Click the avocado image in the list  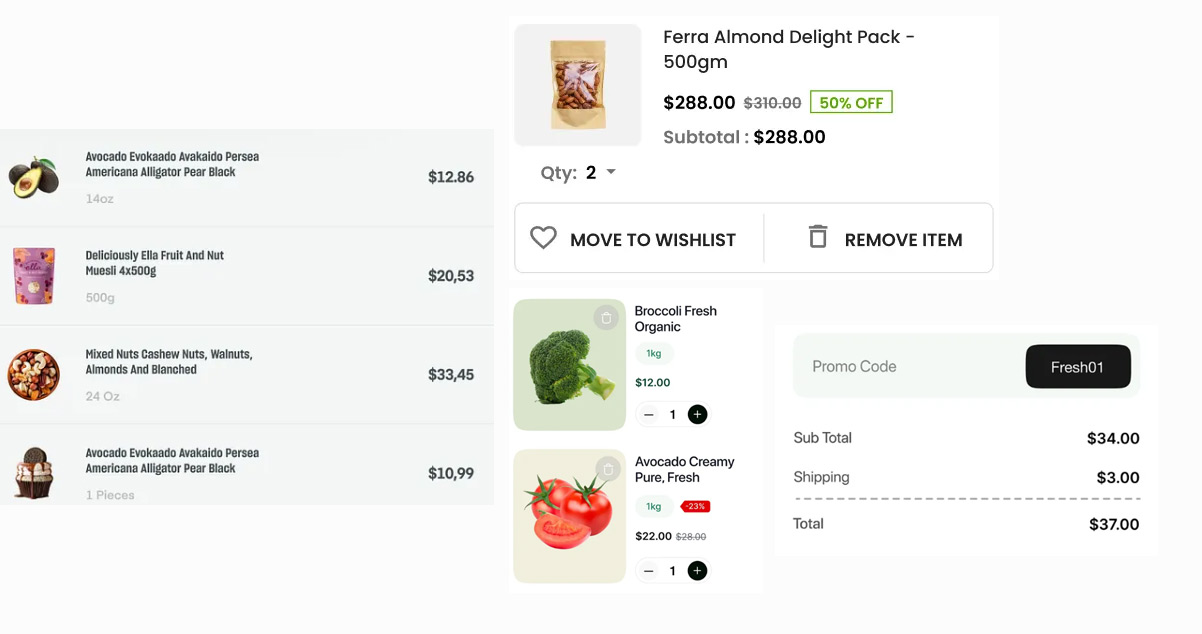tap(34, 177)
